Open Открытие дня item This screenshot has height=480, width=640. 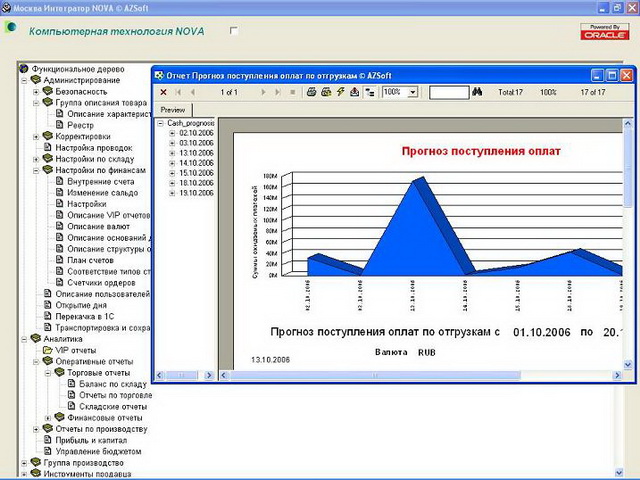coord(81,305)
